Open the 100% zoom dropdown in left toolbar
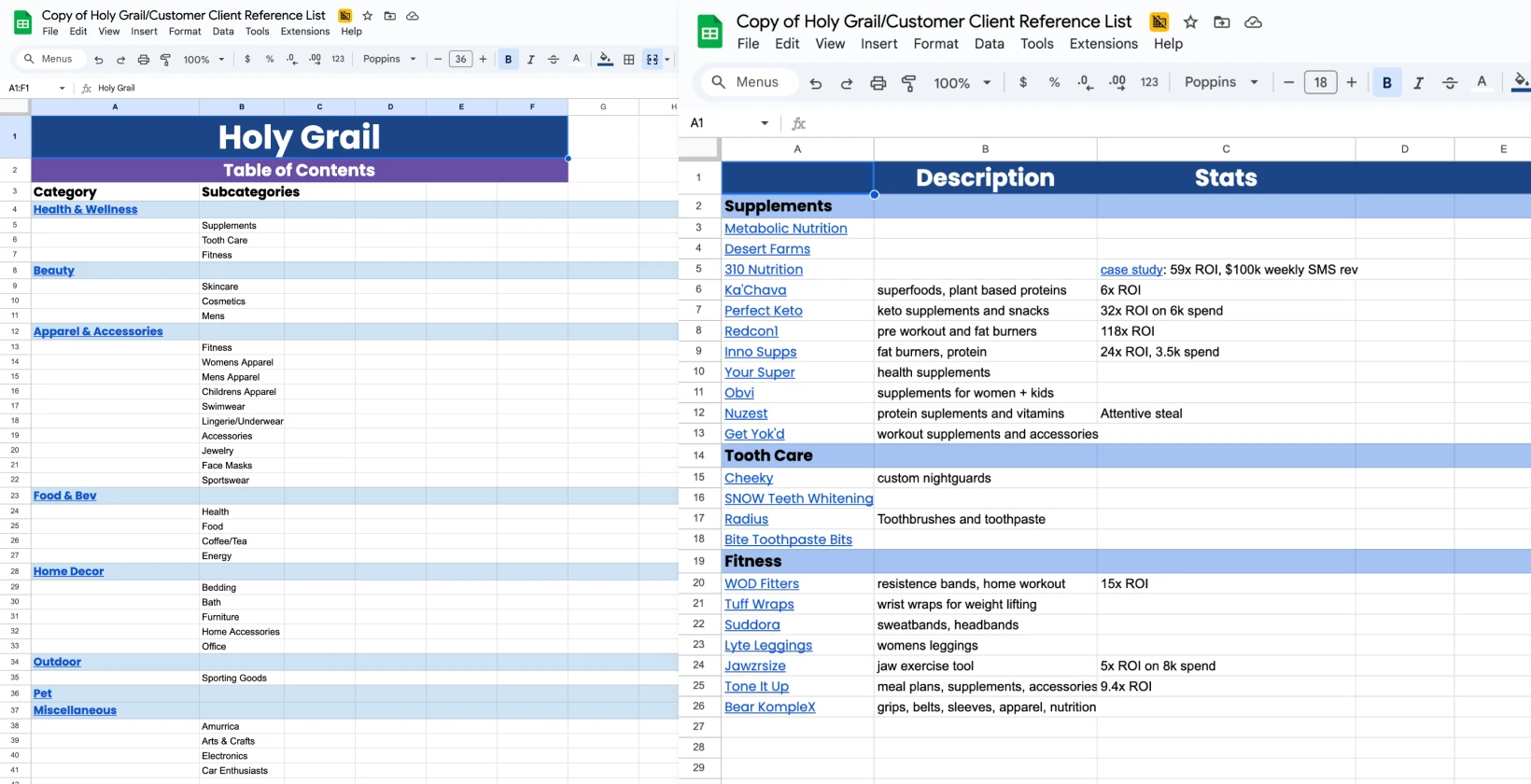The image size is (1531, 784). click(204, 60)
